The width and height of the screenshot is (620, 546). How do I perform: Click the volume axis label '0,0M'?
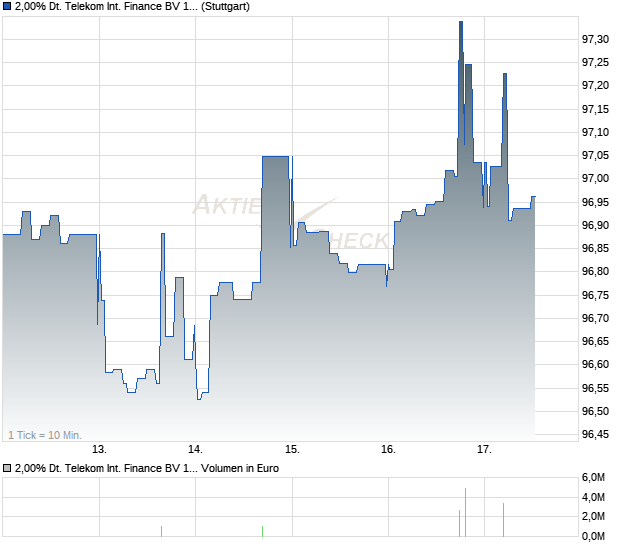(x=593, y=536)
